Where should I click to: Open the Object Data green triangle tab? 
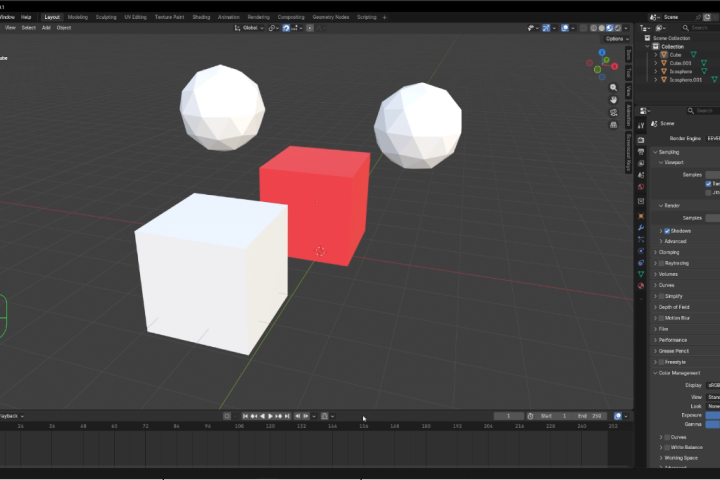click(641, 274)
